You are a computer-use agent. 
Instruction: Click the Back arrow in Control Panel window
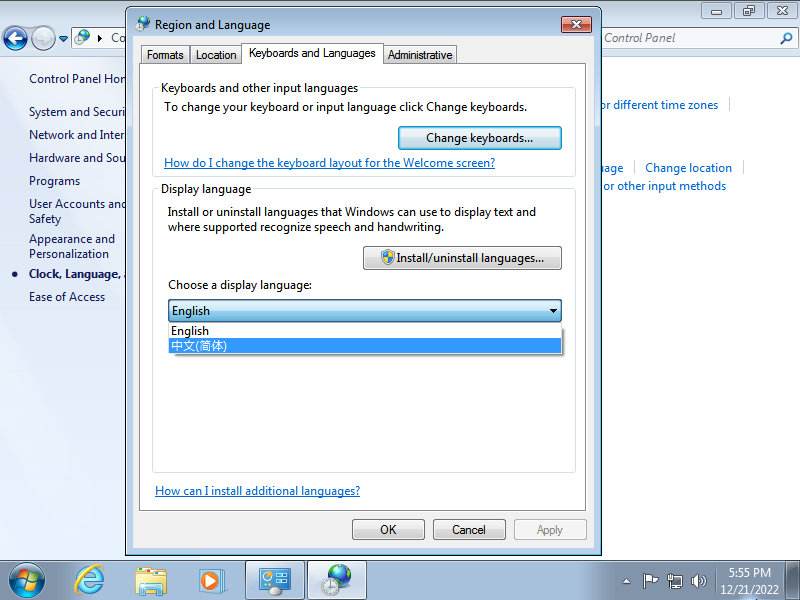click(x=15, y=38)
